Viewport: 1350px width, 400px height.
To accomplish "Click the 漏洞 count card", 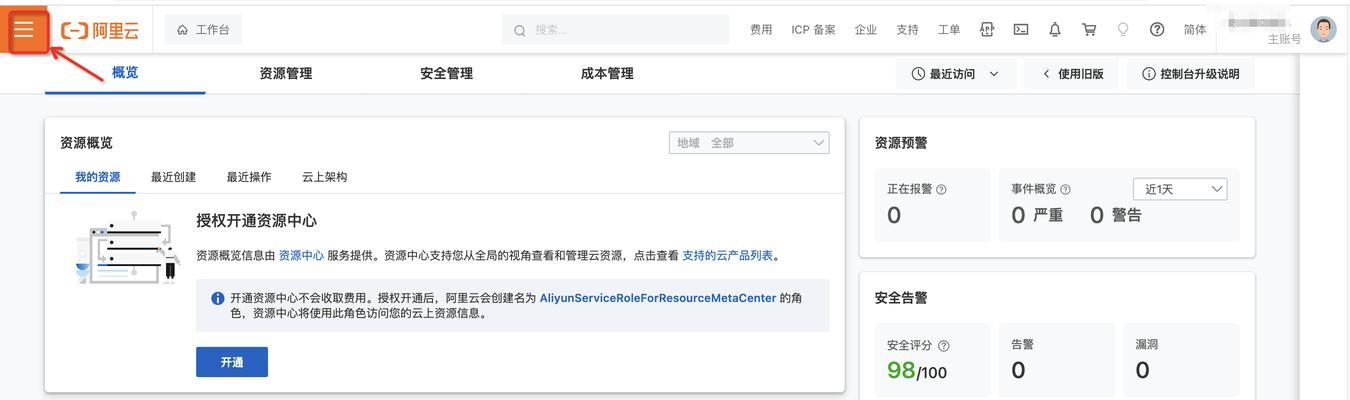I will (1181, 358).
